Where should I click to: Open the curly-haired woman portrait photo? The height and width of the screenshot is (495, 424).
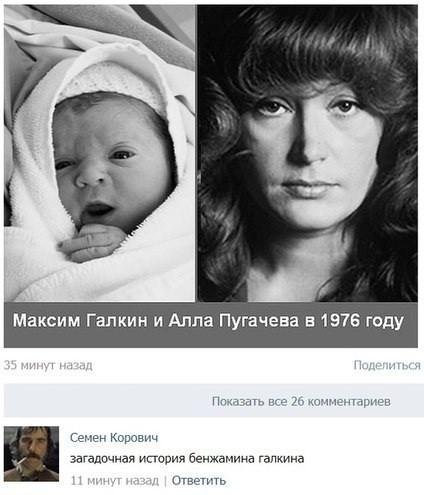[307, 153]
